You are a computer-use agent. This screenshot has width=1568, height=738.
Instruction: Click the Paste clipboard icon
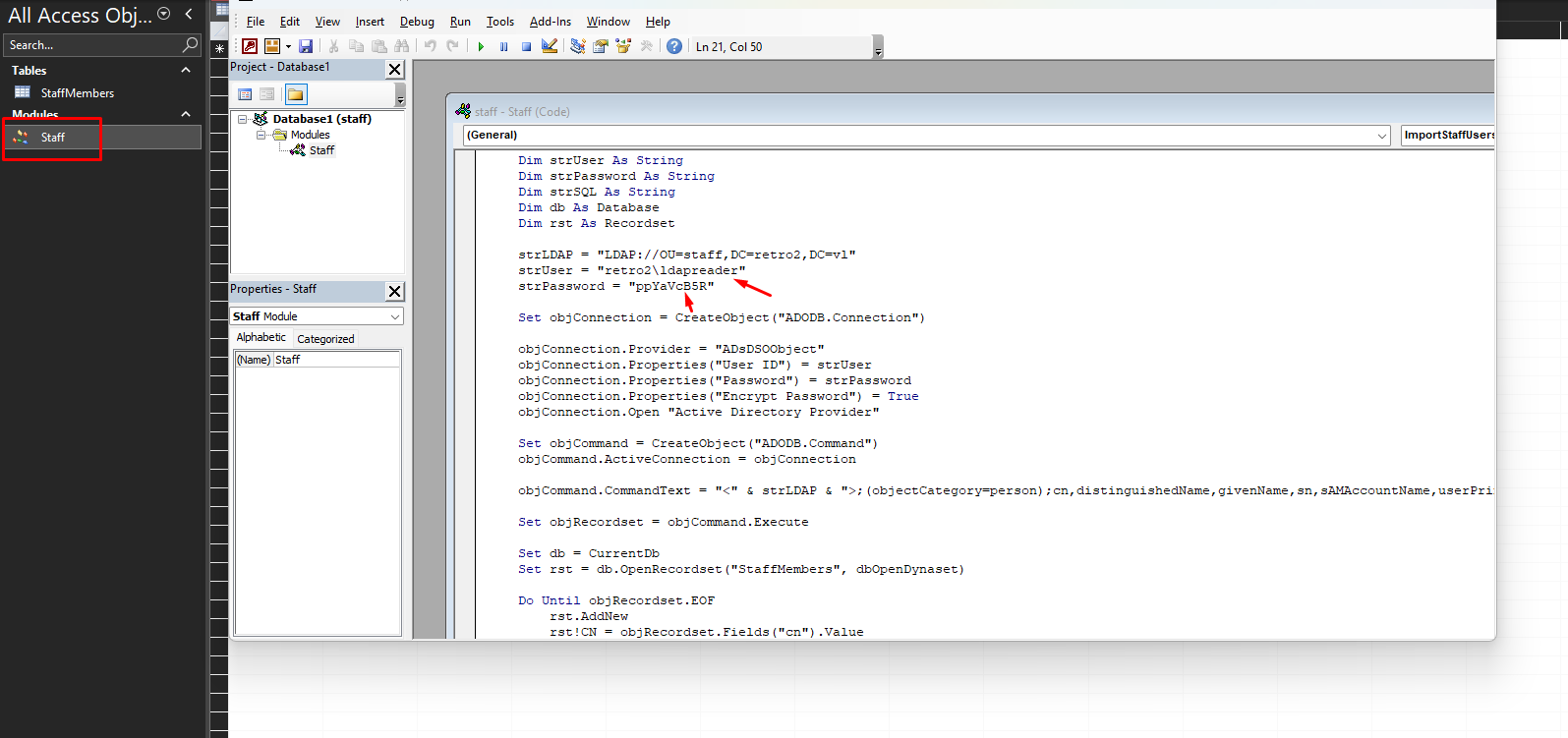(378, 46)
